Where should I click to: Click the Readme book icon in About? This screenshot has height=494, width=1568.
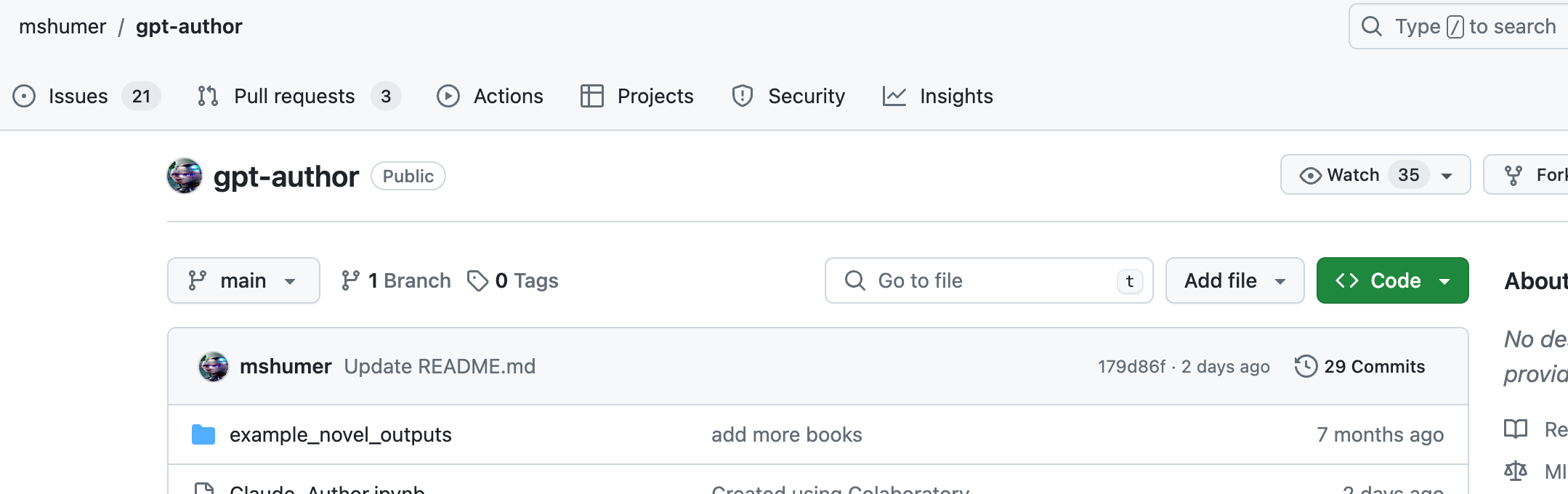tap(1516, 429)
